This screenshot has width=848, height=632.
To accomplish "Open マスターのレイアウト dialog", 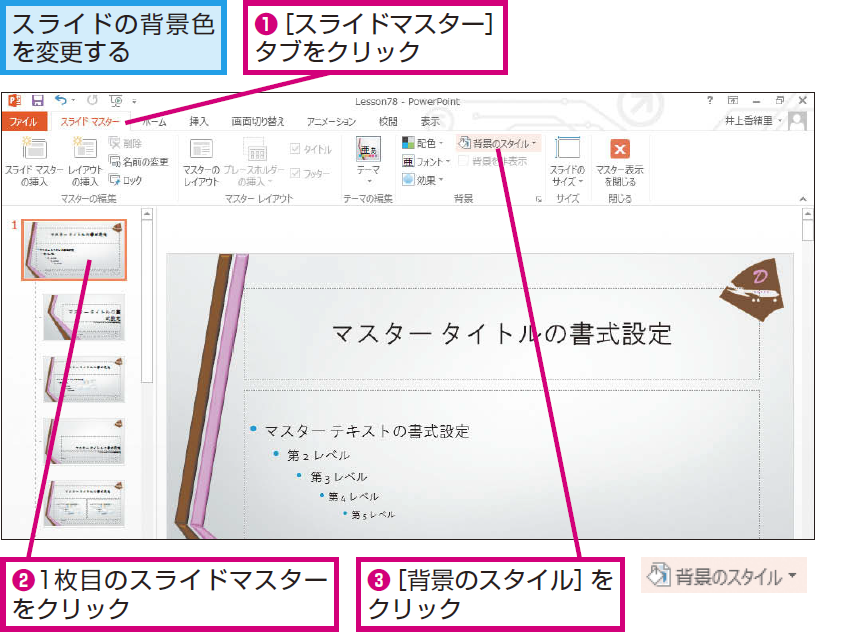I will [201, 161].
